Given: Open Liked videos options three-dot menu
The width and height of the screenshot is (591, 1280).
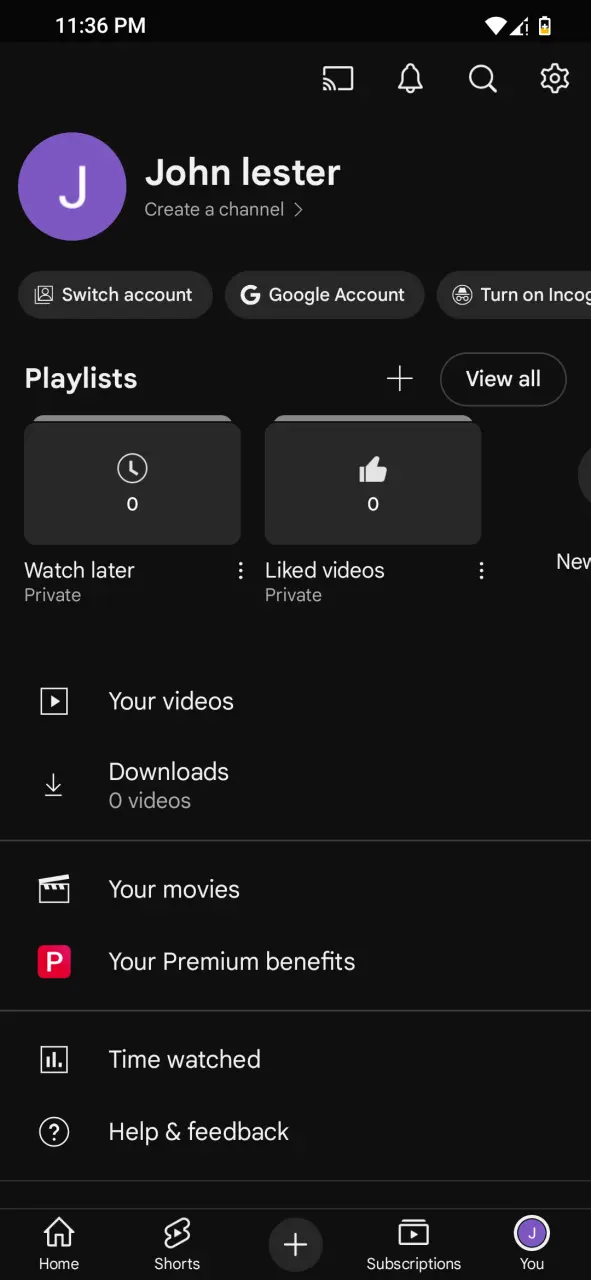Looking at the screenshot, I should (481, 570).
